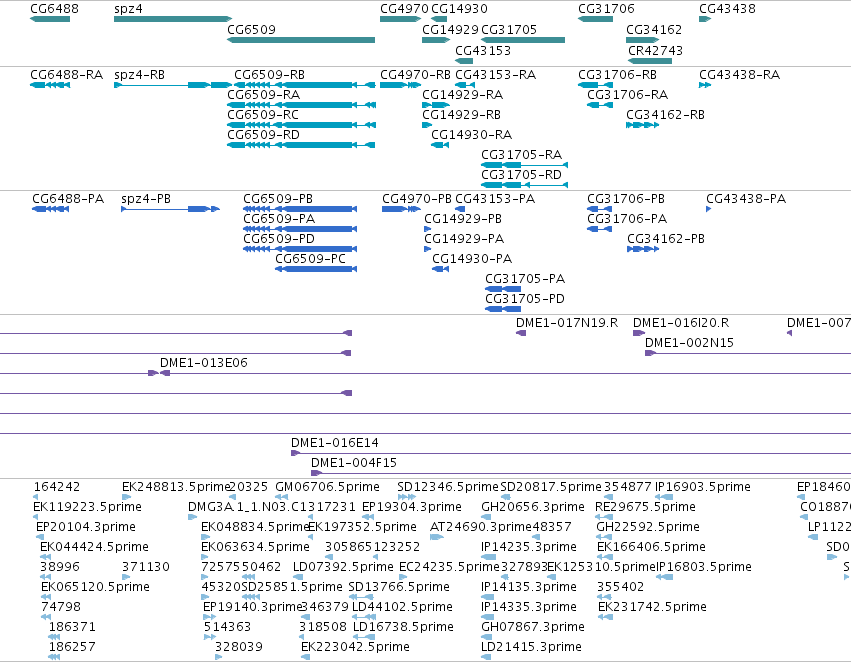
Task: Click the EP19304.3prime EST label
Action: [x=412, y=507]
